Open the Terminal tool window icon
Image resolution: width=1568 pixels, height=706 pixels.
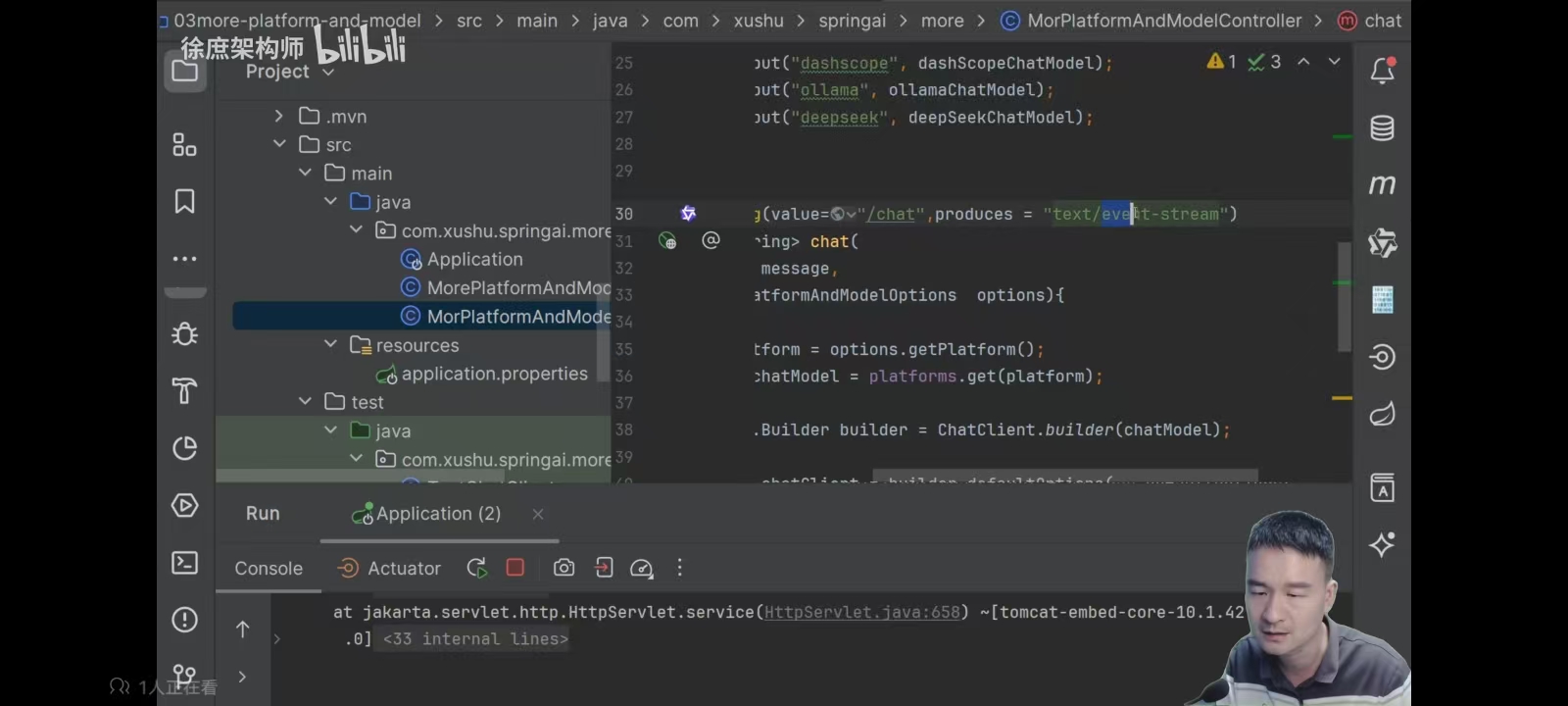pos(184,562)
